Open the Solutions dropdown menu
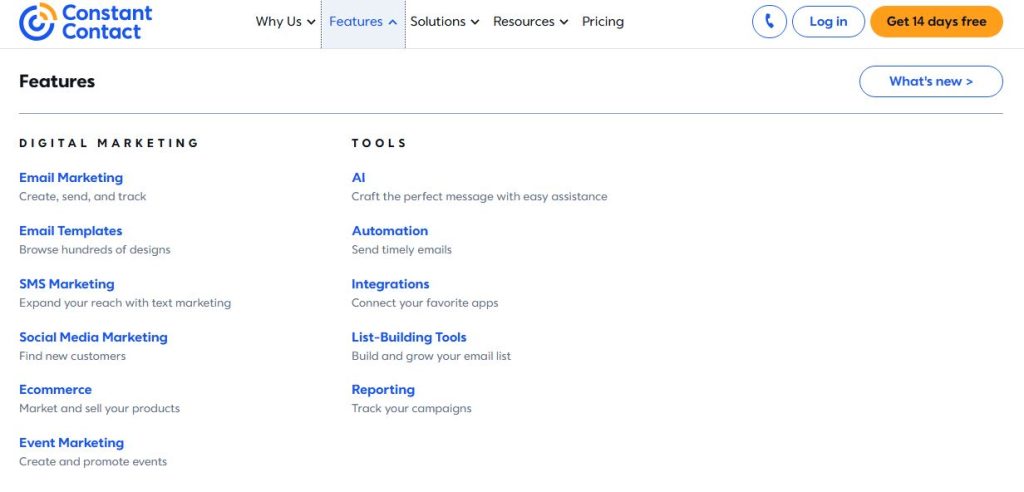1024x492 pixels. tap(445, 22)
